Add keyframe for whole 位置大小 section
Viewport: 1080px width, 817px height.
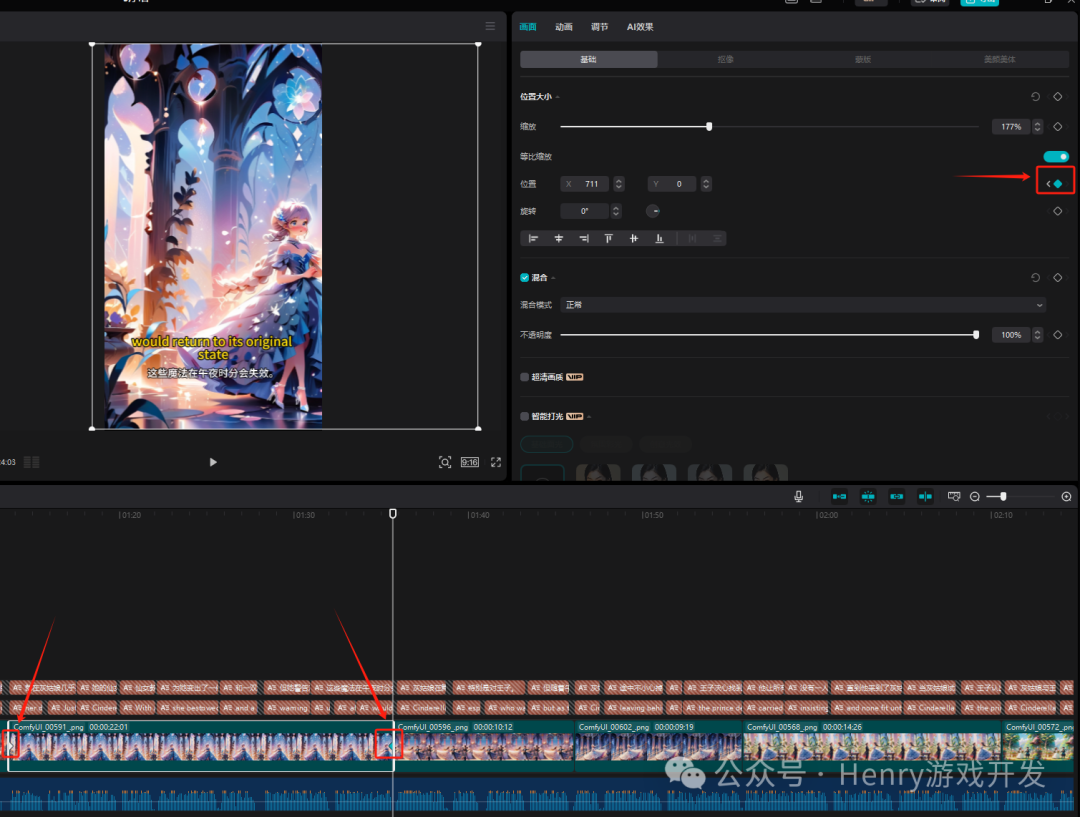point(1057,96)
